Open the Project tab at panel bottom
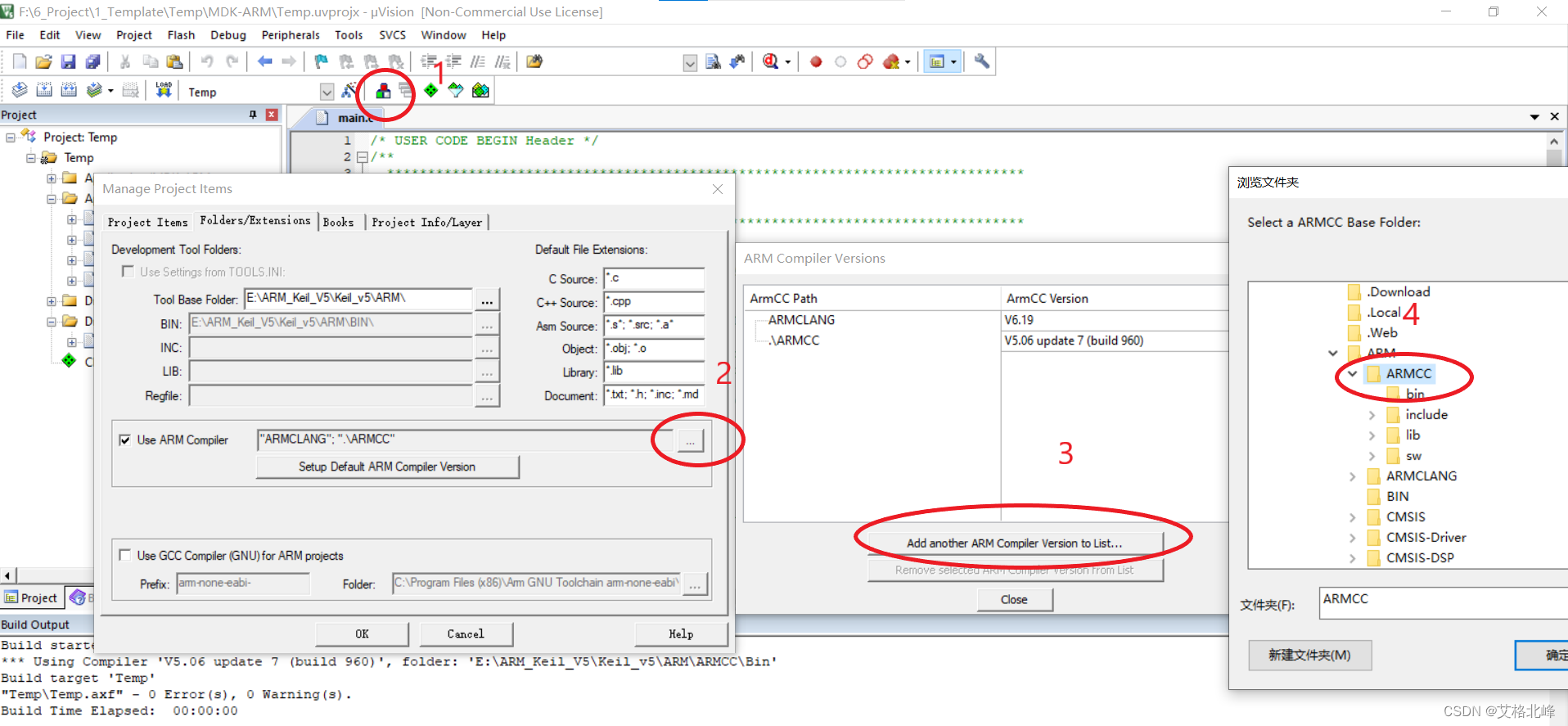This screenshot has width=1568, height=726. (31, 597)
